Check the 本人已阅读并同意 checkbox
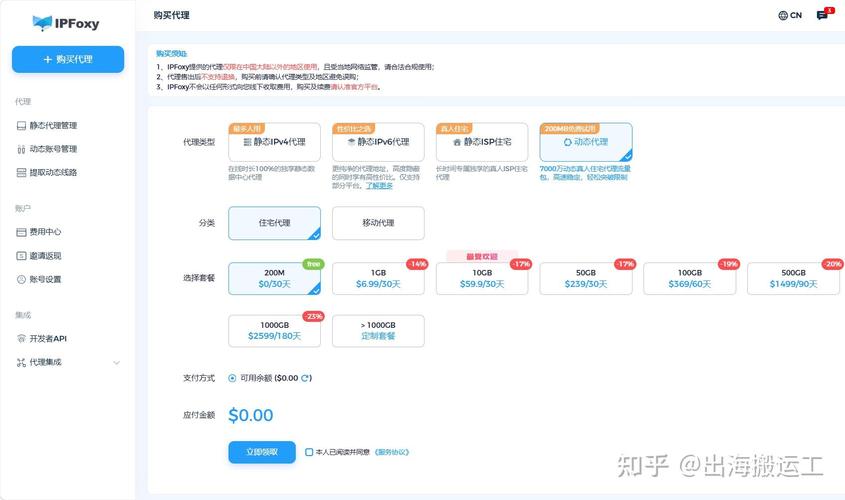 309,452
